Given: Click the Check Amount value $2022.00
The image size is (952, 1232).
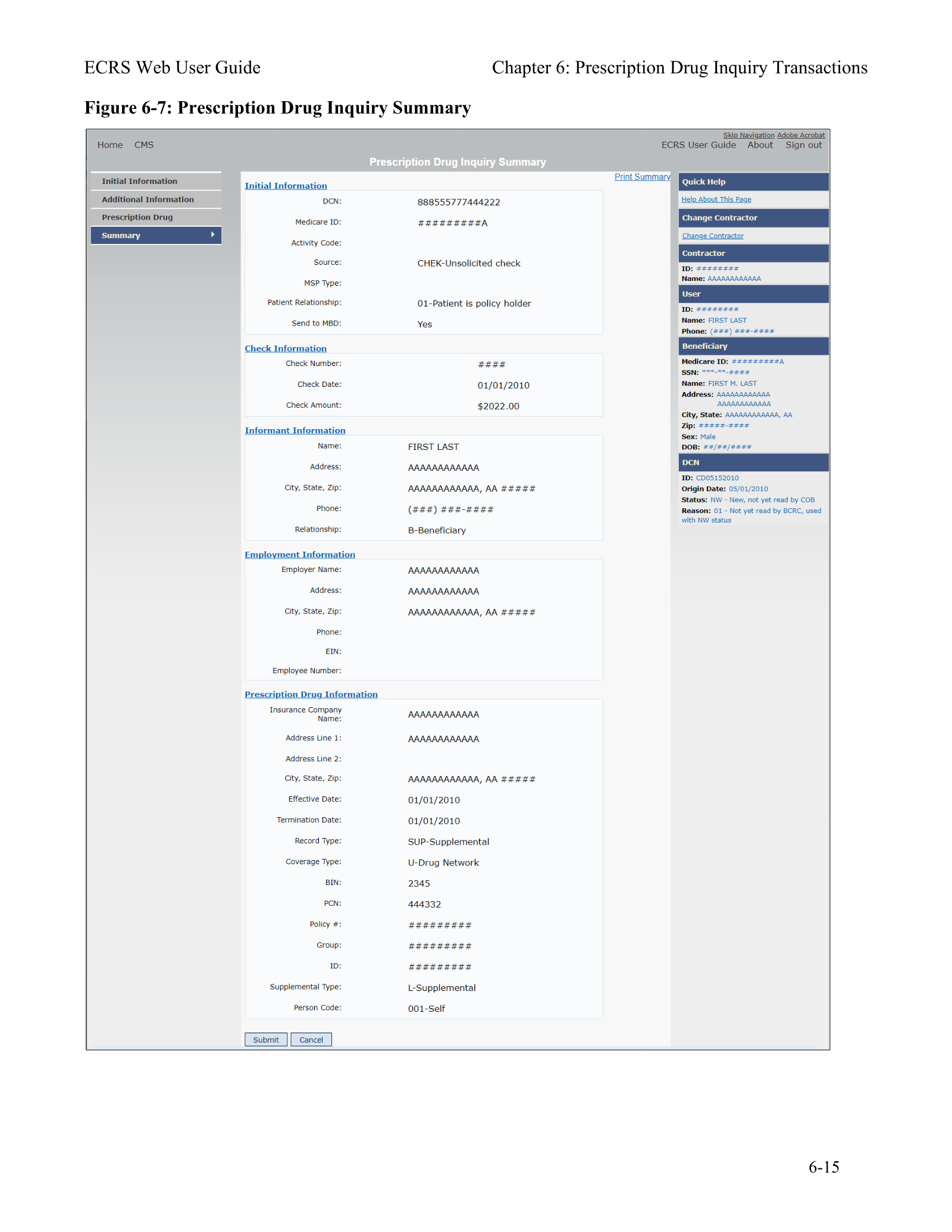Looking at the screenshot, I should pos(499,406).
